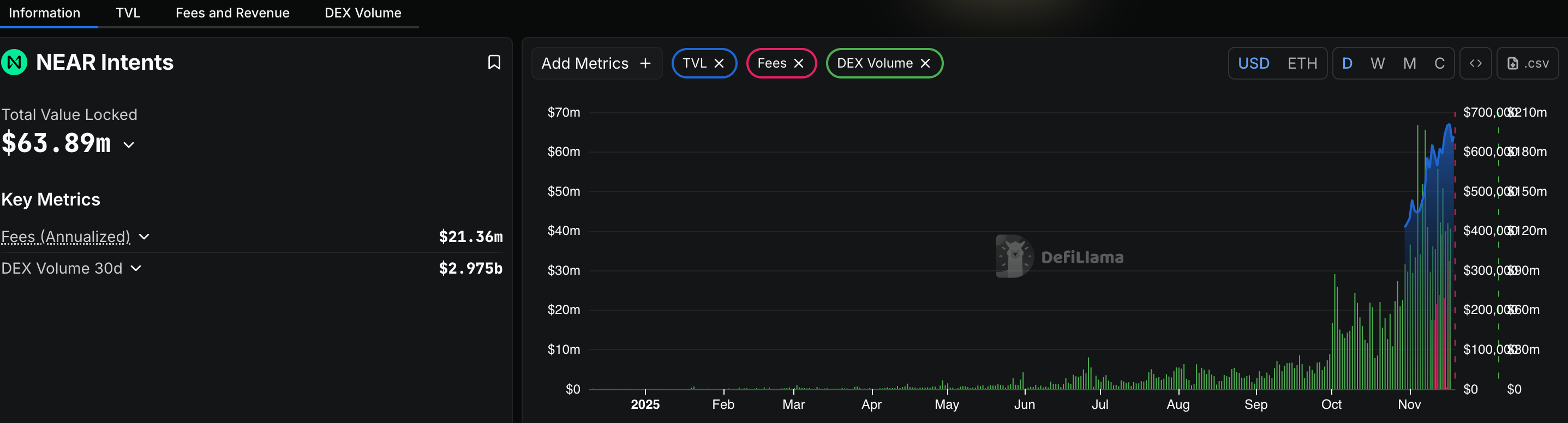Switch chart denomination to USD
Screen dimensions: 1568x423
click(x=1253, y=63)
